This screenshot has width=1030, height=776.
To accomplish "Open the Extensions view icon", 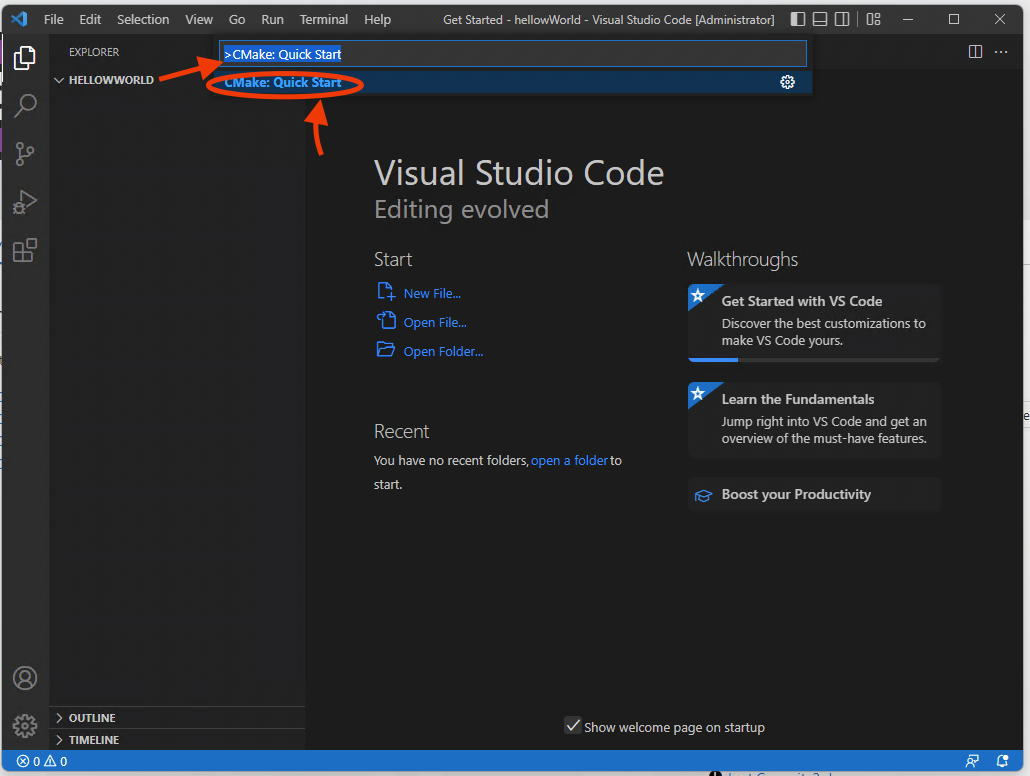I will coord(25,250).
